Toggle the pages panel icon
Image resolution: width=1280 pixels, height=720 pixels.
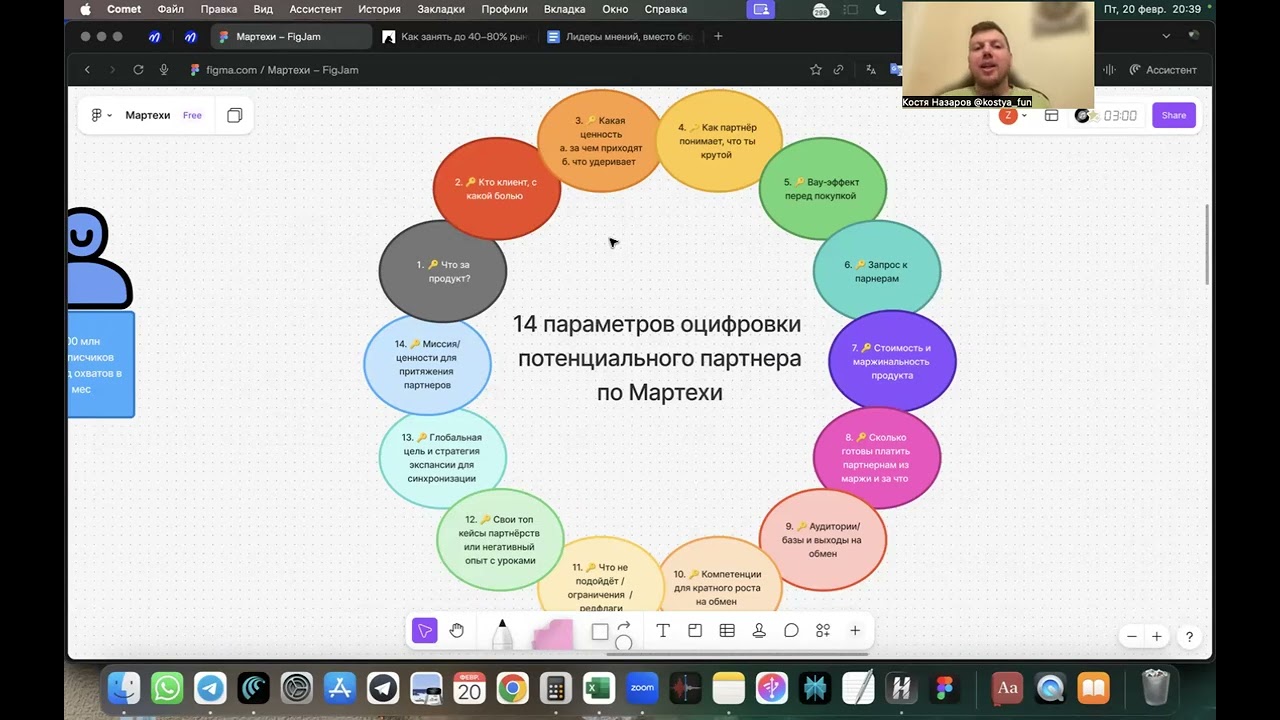[235, 115]
